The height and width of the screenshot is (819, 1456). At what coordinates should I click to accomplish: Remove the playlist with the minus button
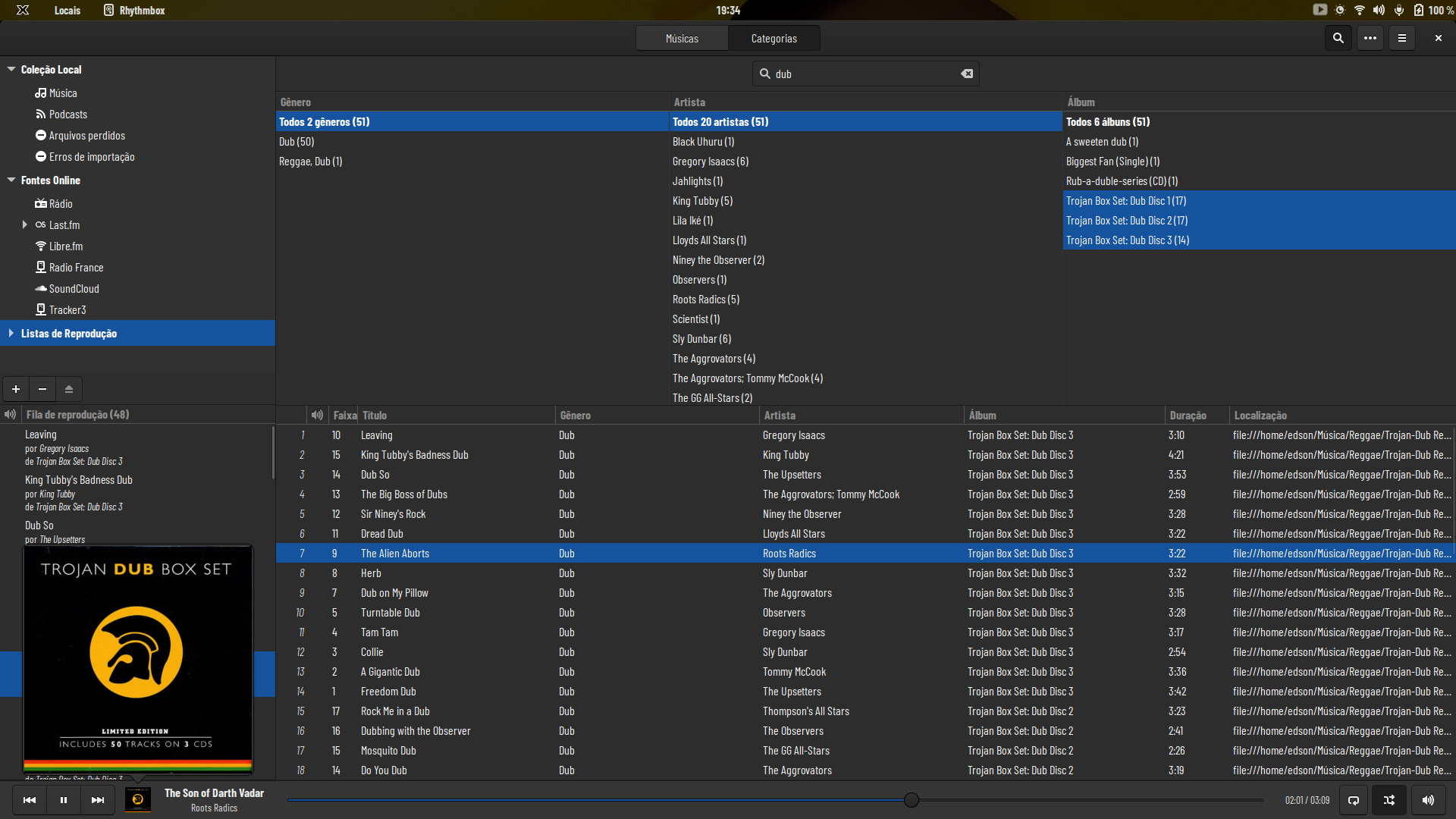tap(42, 389)
